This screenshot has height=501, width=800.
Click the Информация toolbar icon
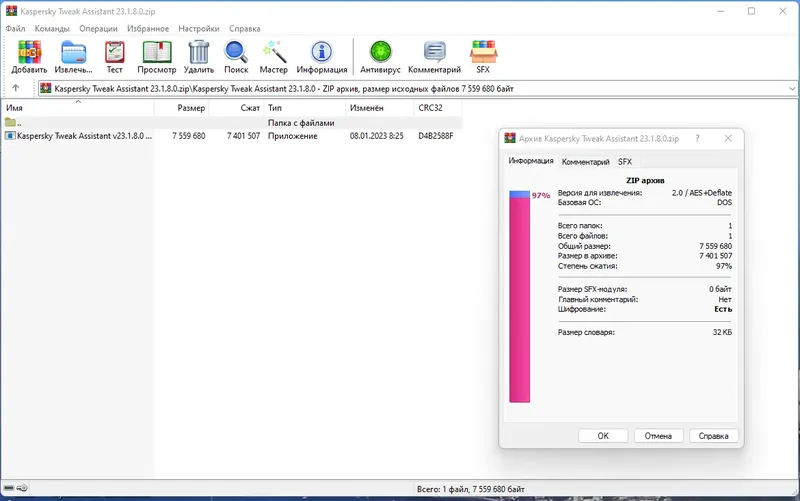[x=321, y=52]
